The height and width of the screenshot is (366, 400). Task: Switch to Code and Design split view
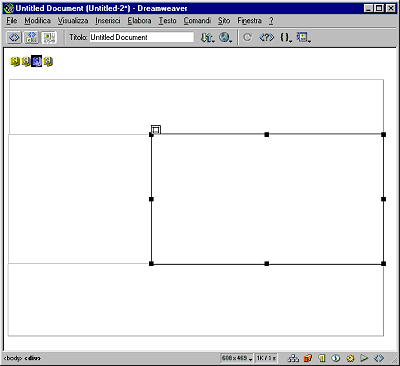pyautogui.click(x=32, y=37)
